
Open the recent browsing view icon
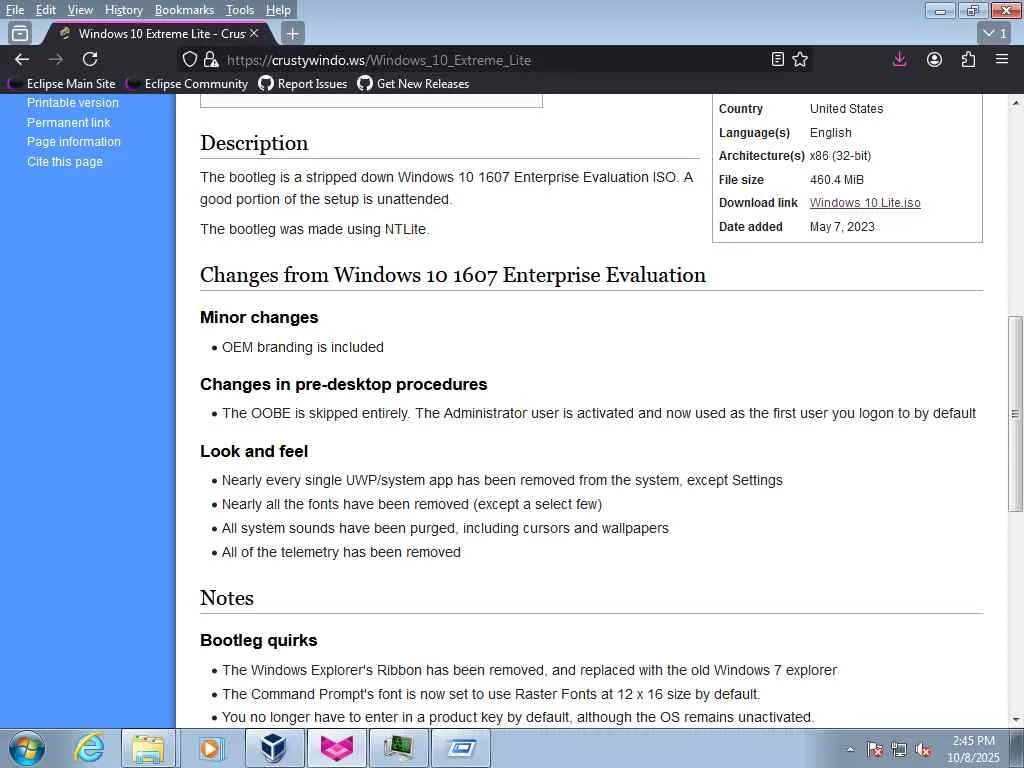pyautogui.click(x=20, y=33)
